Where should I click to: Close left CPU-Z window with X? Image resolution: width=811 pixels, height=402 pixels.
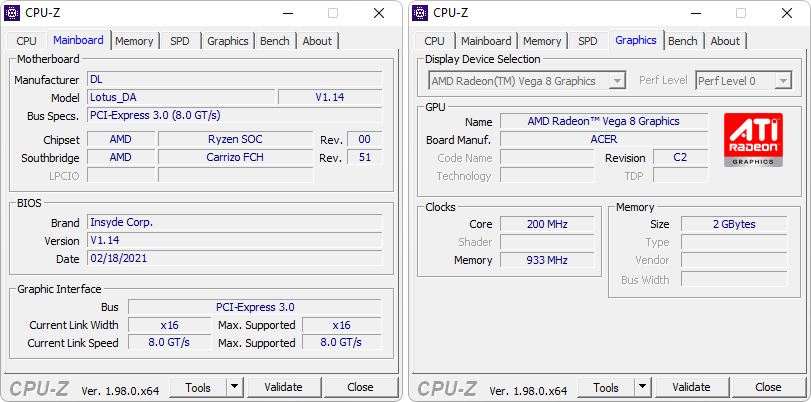coord(379,13)
